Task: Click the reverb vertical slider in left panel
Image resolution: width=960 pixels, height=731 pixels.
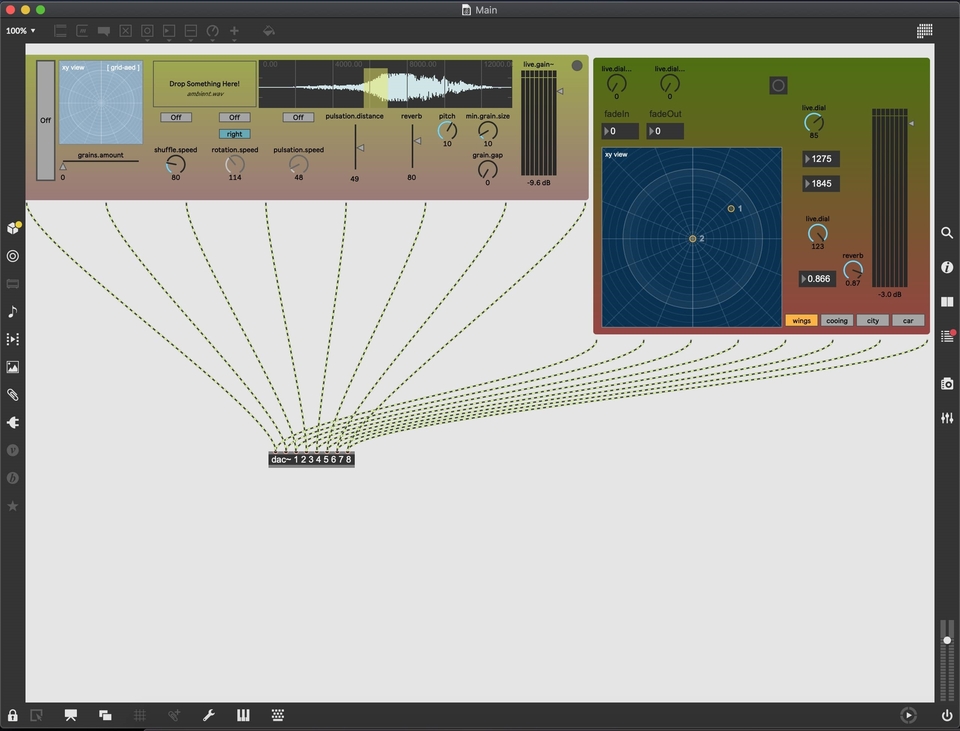Action: (x=413, y=147)
